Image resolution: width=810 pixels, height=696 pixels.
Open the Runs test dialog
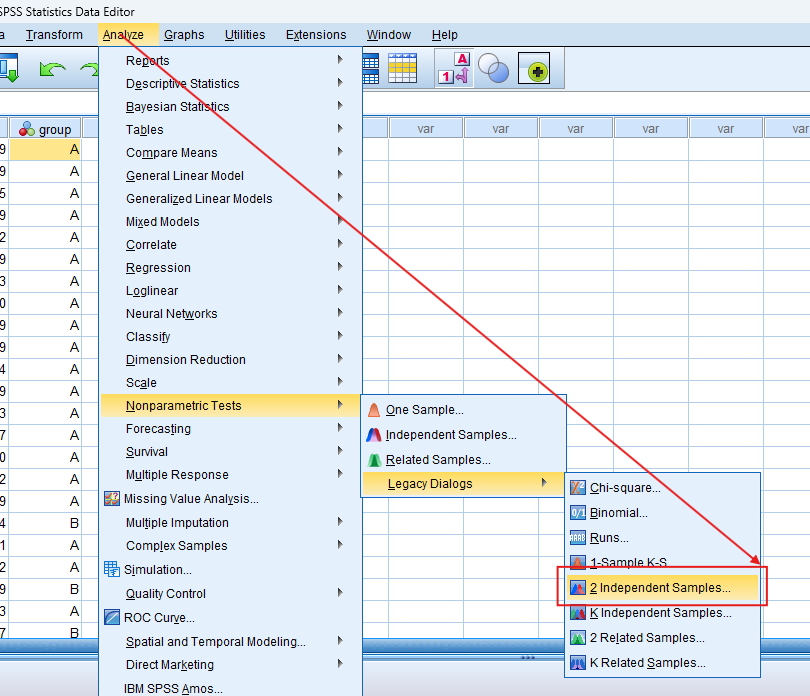click(609, 538)
